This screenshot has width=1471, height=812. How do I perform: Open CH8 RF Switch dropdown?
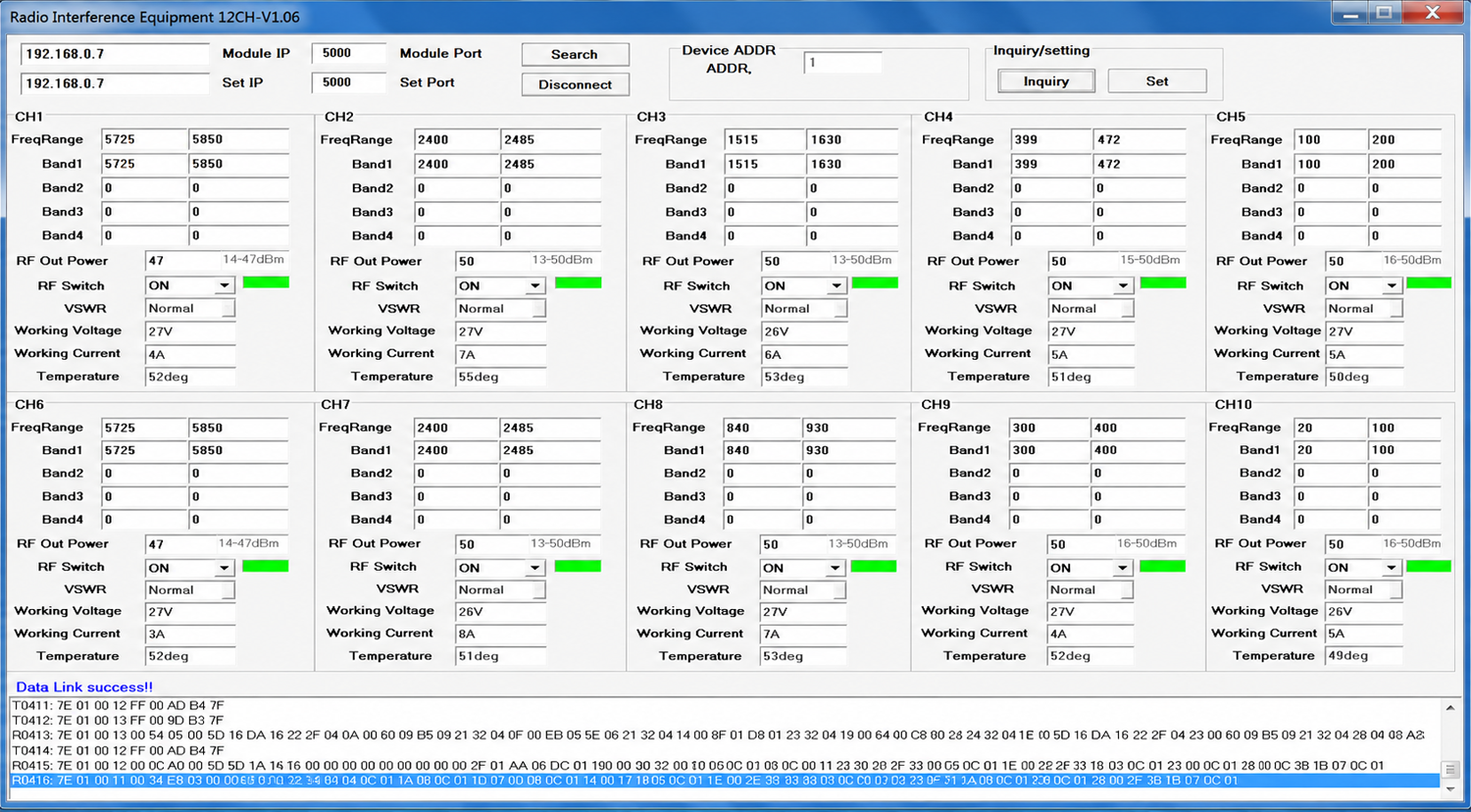835,568
